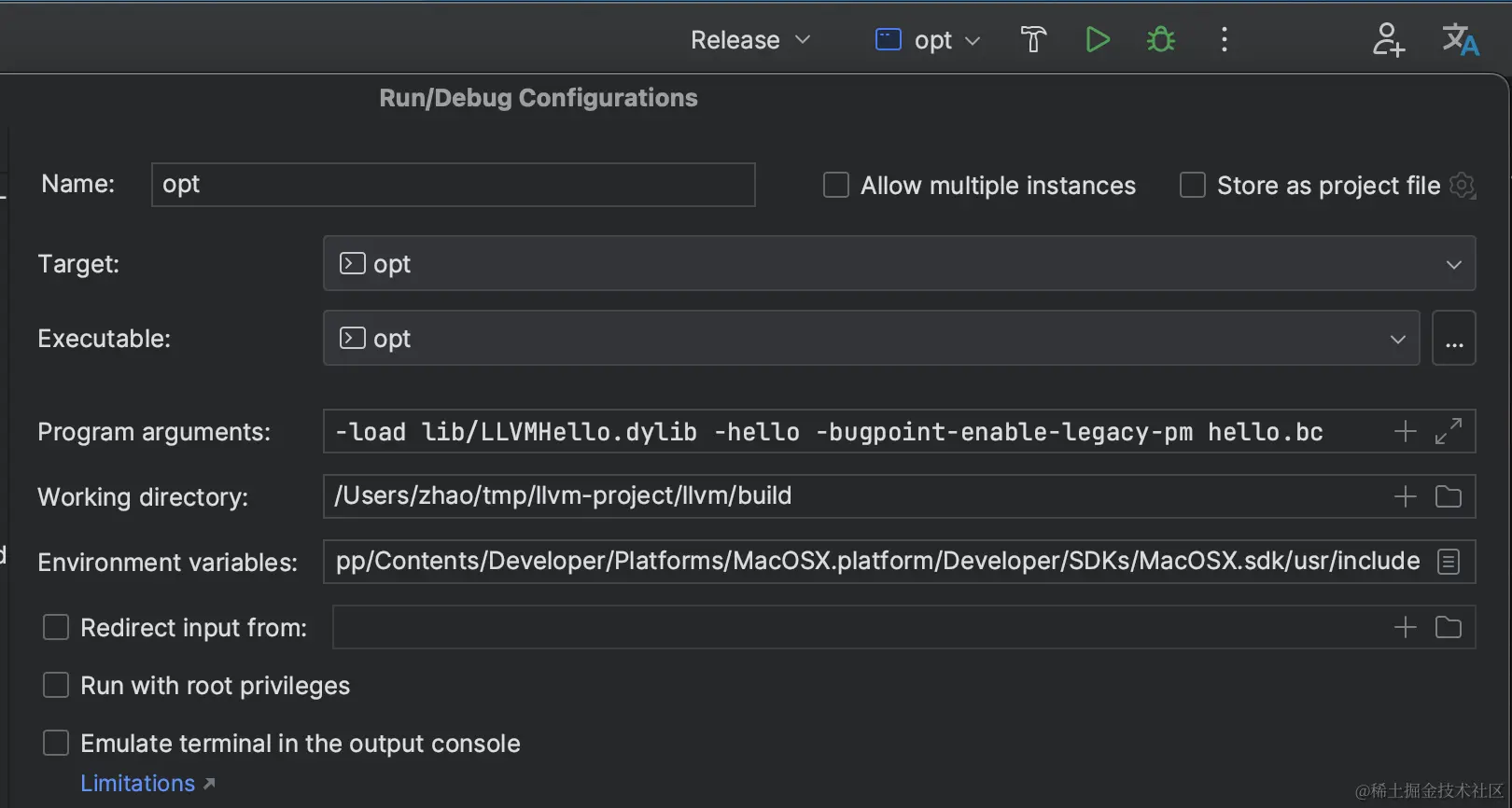This screenshot has height=808, width=1512.
Task: Edit Environment variables list icon
Action: coord(1449,562)
